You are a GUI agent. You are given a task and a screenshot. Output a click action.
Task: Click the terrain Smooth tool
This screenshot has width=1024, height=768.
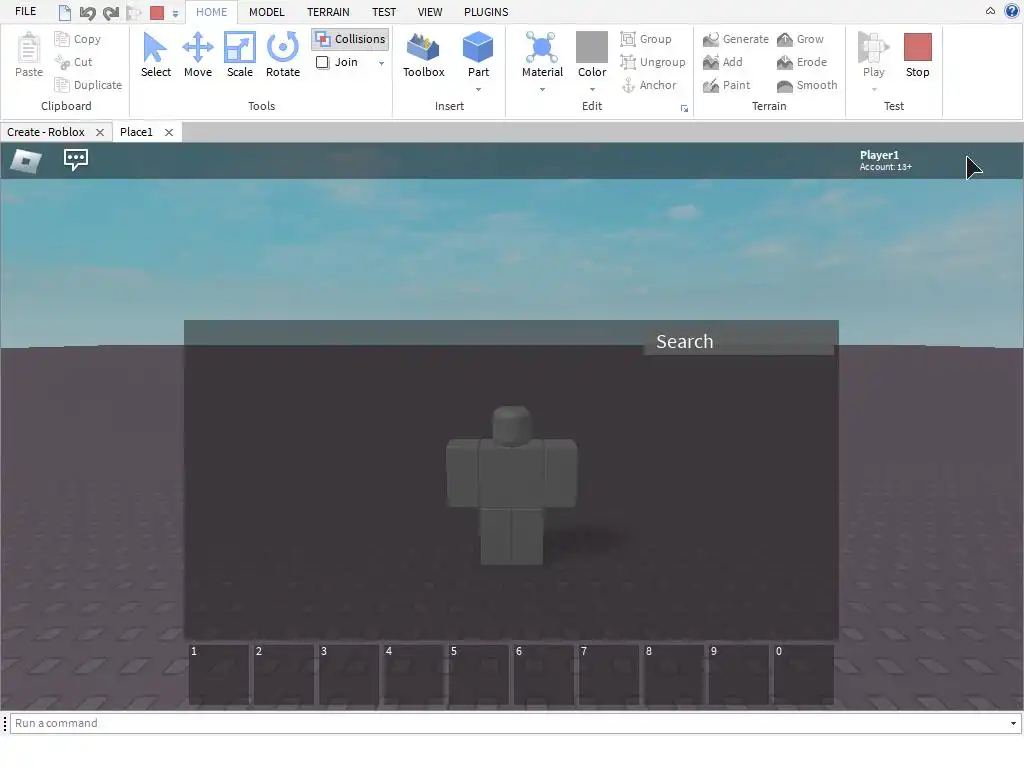pyautogui.click(x=784, y=85)
